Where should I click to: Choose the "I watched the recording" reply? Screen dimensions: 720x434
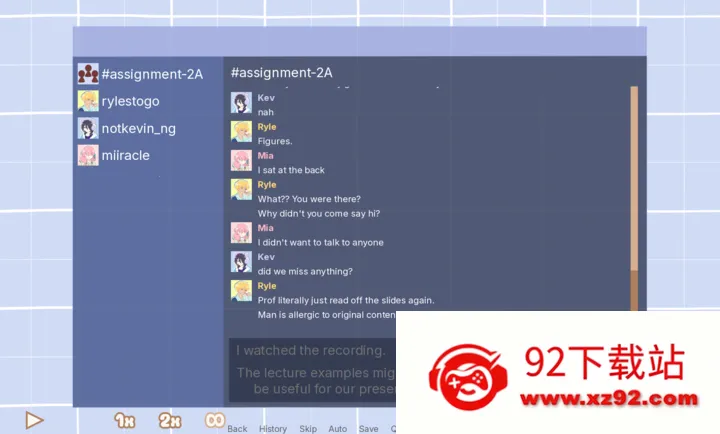point(312,351)
